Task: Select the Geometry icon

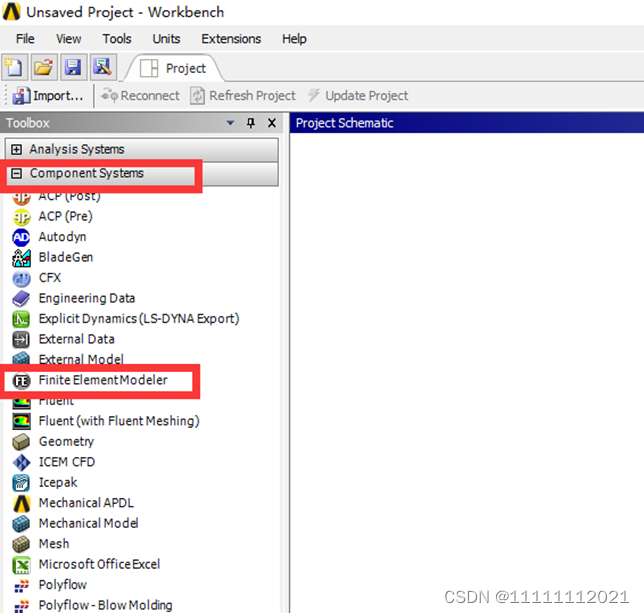Action: 21,442
